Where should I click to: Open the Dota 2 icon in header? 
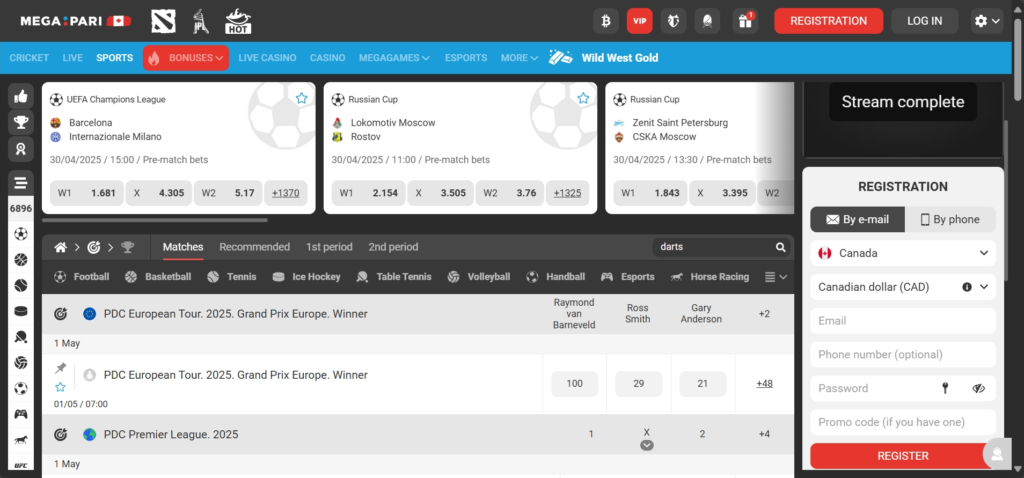point(163,21)
